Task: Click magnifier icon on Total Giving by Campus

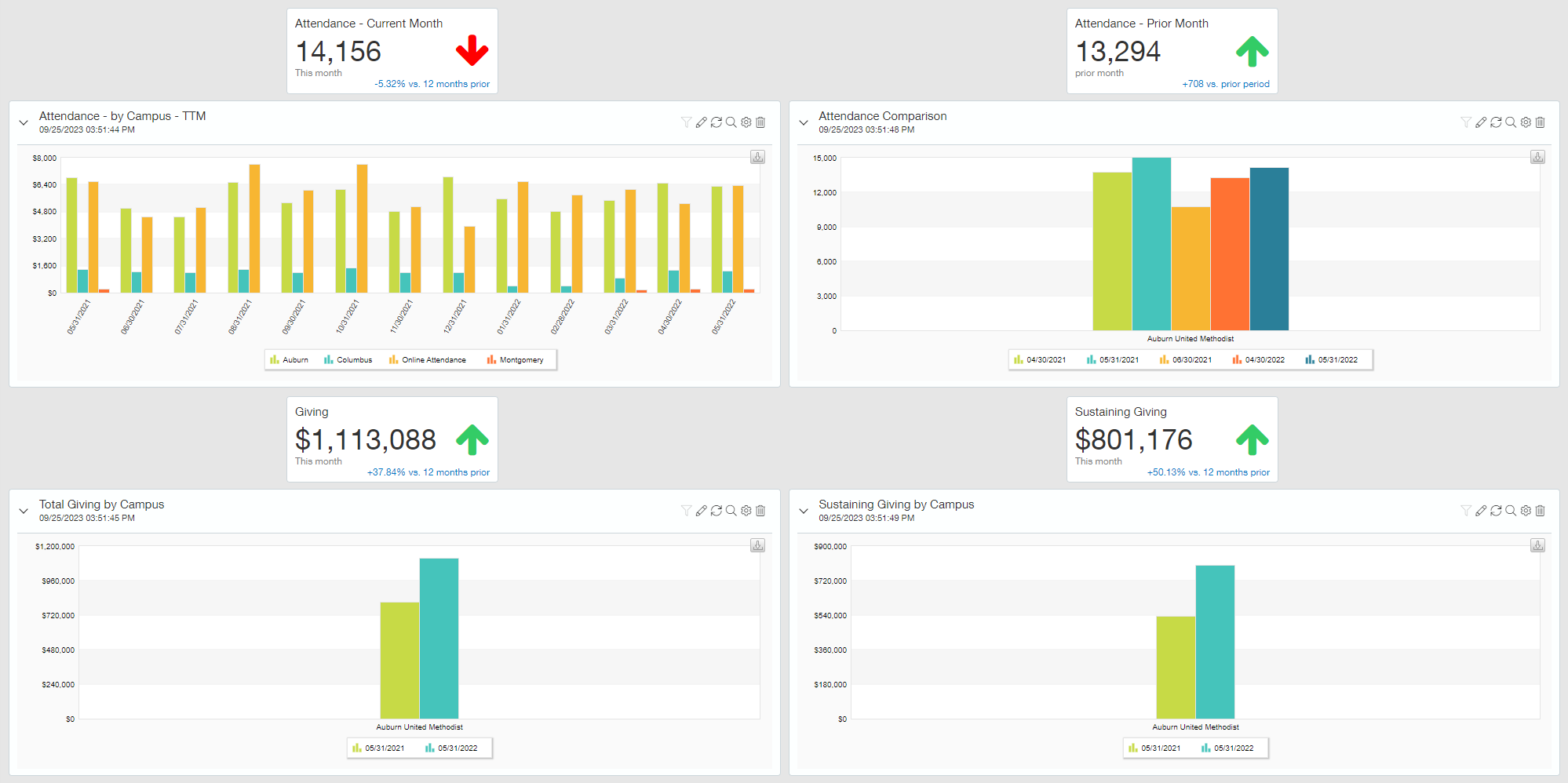Action: [731, 511]
